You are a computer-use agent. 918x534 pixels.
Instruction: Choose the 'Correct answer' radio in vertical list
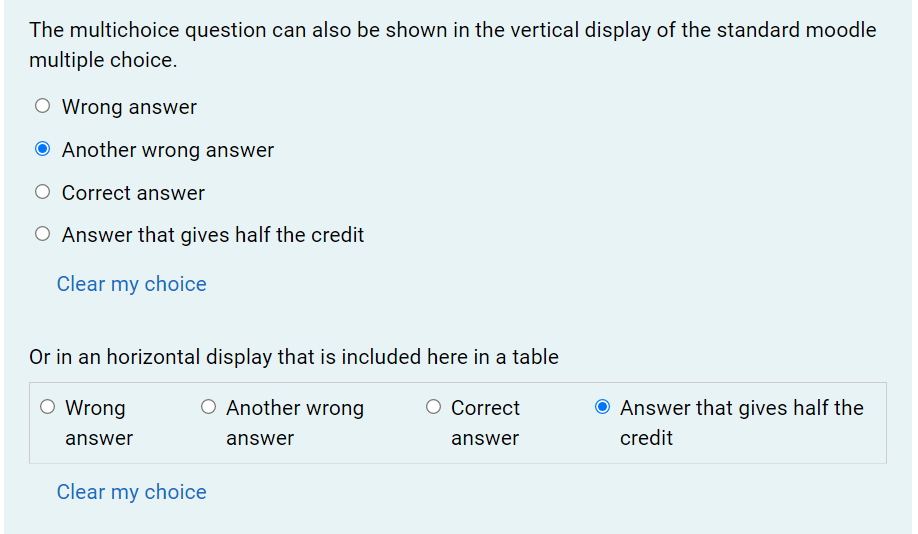pyautogui.click(x=42, y=192)
